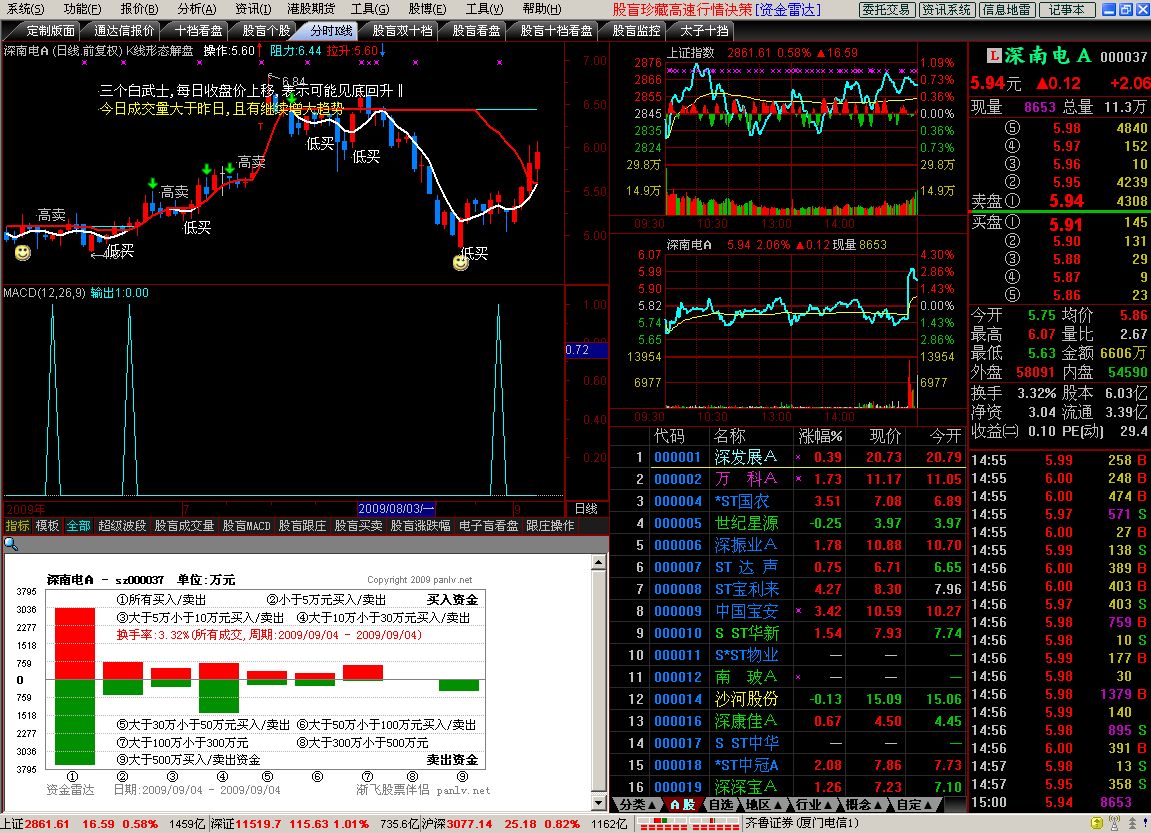Click the 委托交易 button
The height and width of the screenshot is (833, 1151).
[887, 10]
